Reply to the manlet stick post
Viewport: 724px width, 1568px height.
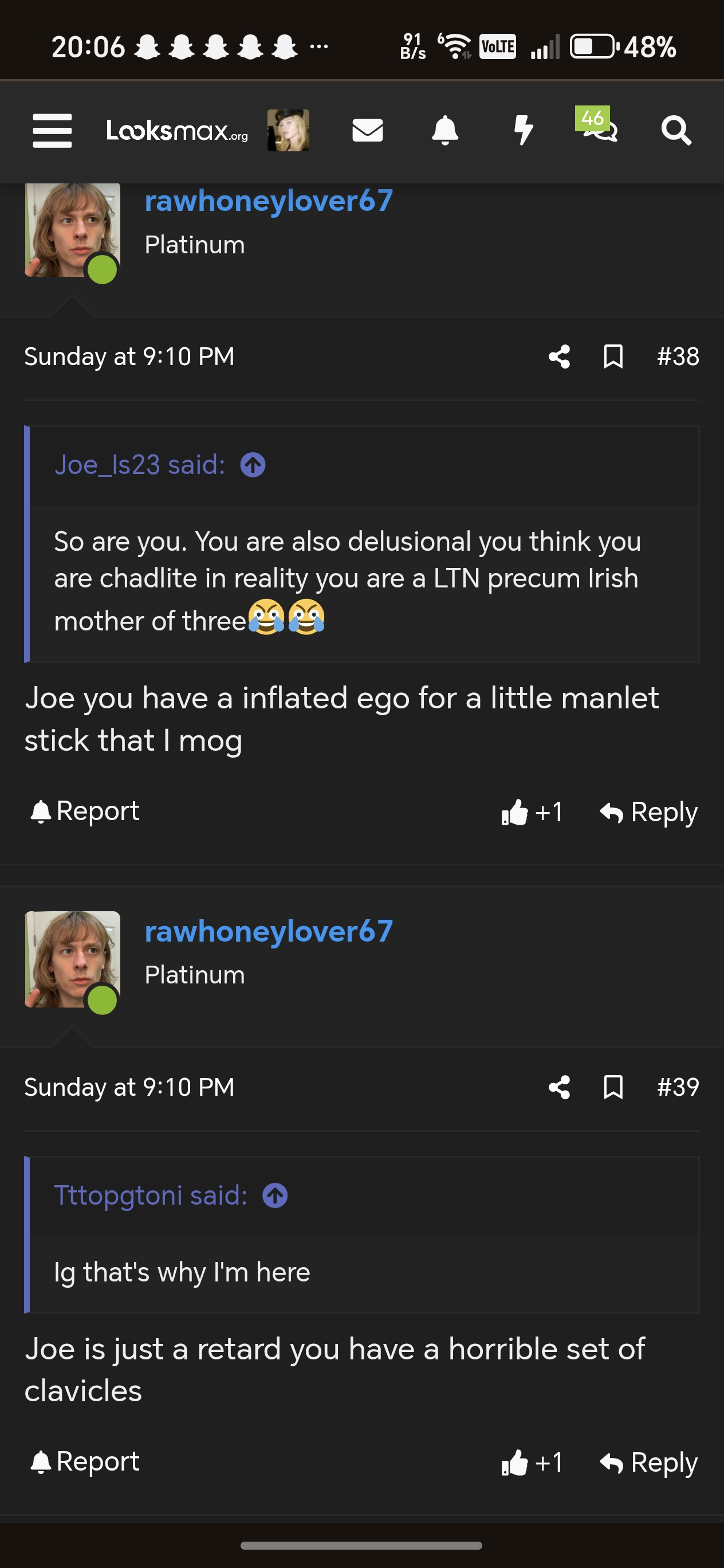coord(648,812)
